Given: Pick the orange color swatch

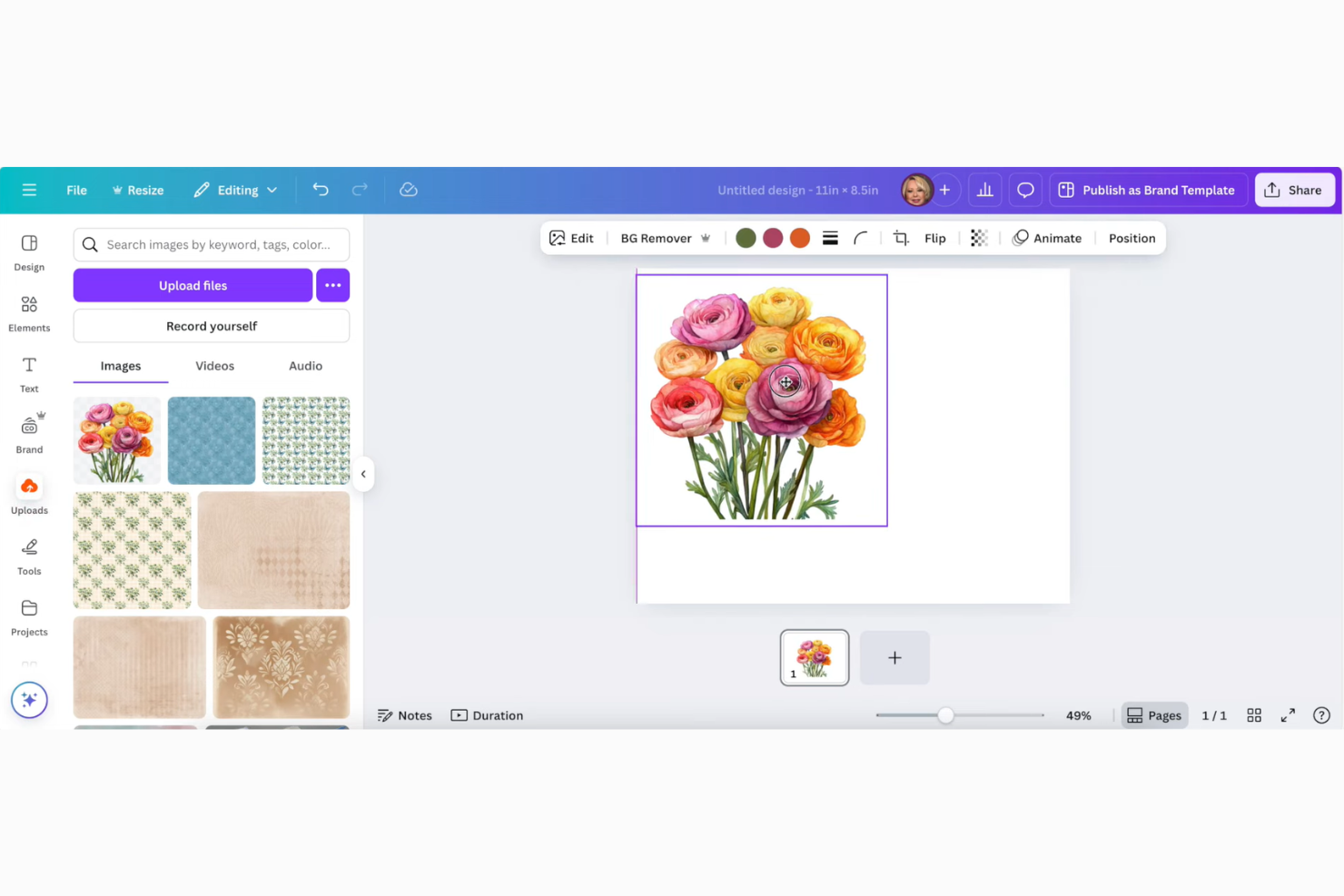Looking at the screenshot, I should coord(800,238).
